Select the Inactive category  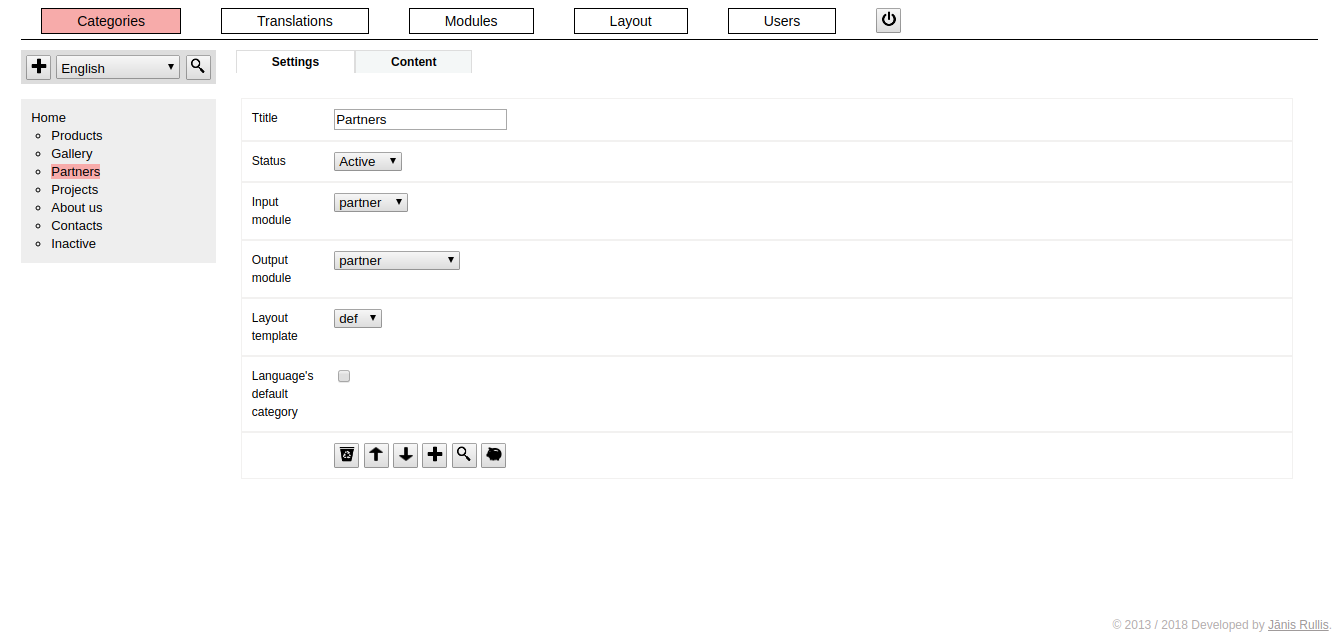pyautogui.click(x=74, y=243)
